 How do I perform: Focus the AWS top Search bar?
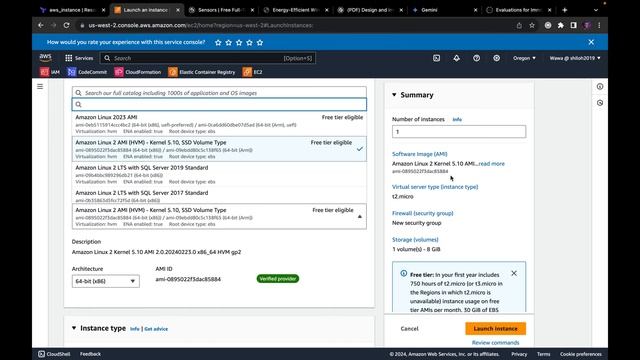pyautogui.click(x=207, y=58)
